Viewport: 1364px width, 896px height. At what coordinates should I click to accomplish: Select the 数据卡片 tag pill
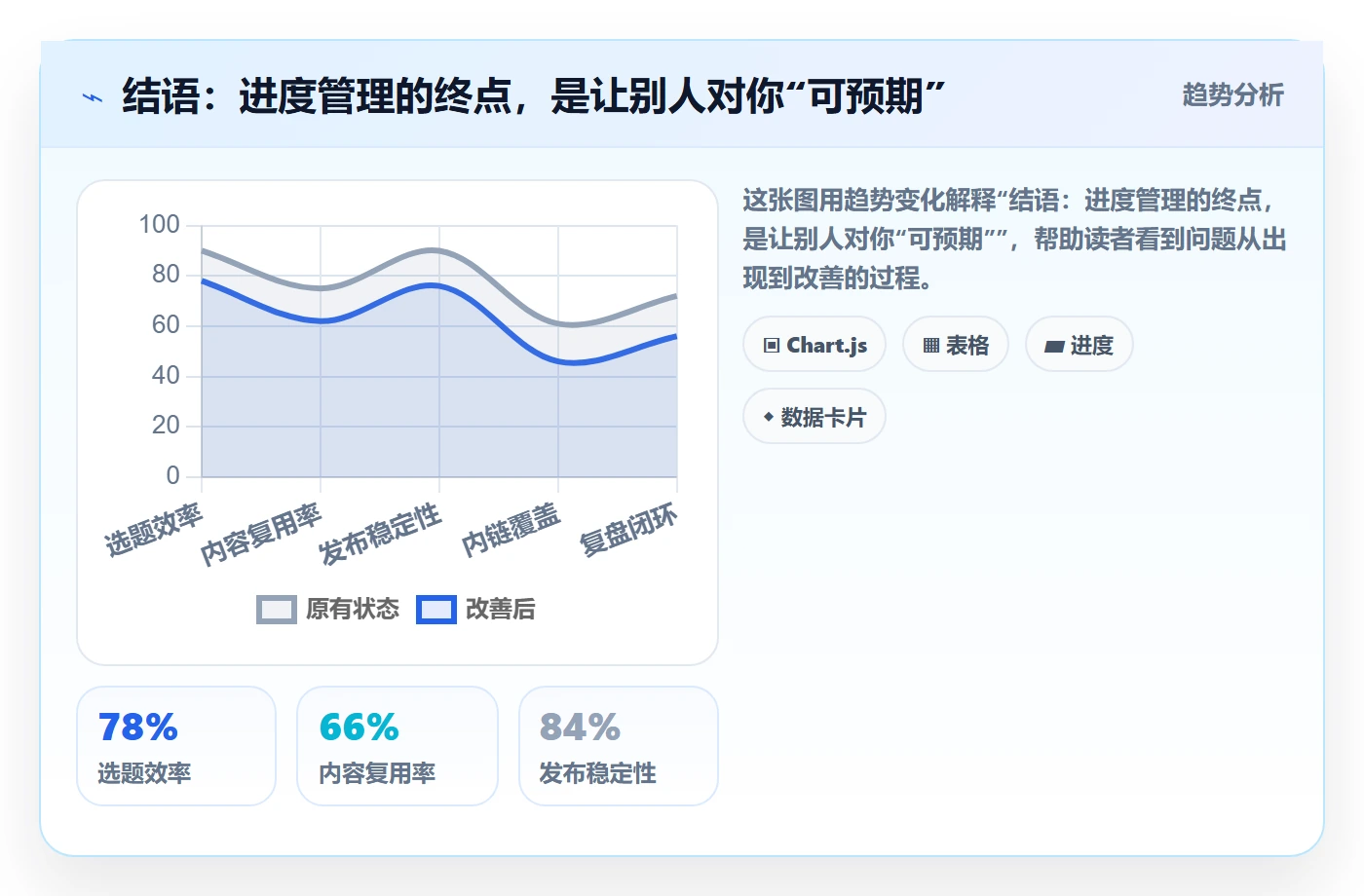point(815,417)
